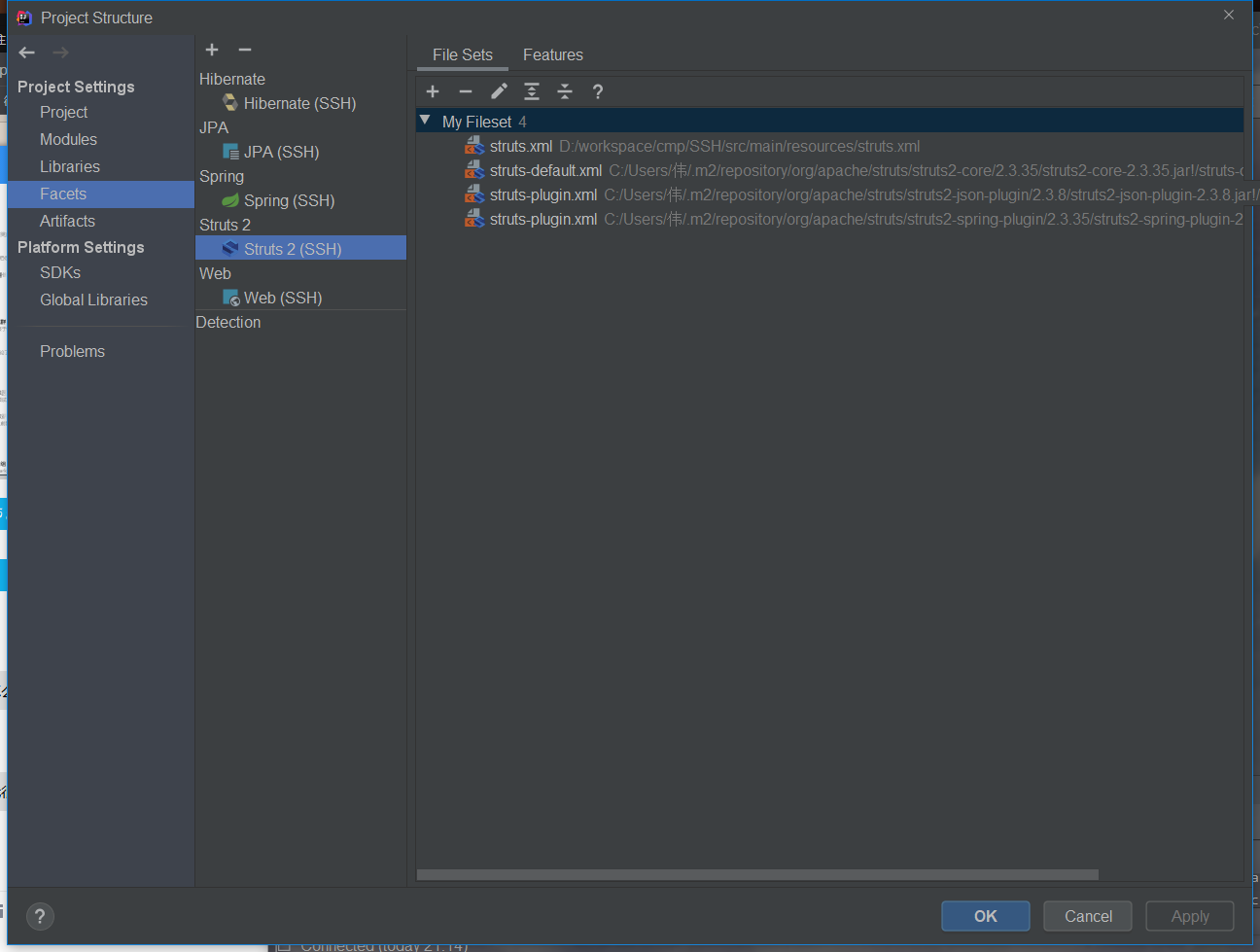Open Project settings
This screenshot has height=952, width=1260.
pyautogui.click(x=64, y=113)
